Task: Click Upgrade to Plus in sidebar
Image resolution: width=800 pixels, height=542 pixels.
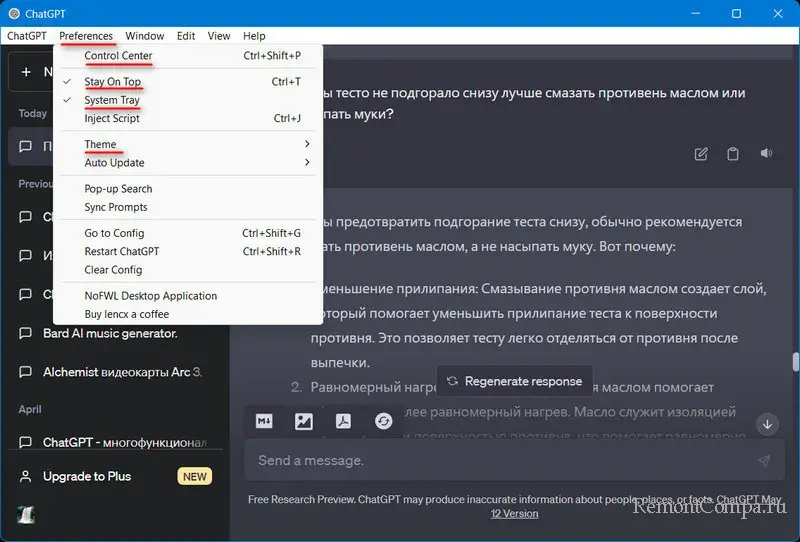Action: [87, 476]
